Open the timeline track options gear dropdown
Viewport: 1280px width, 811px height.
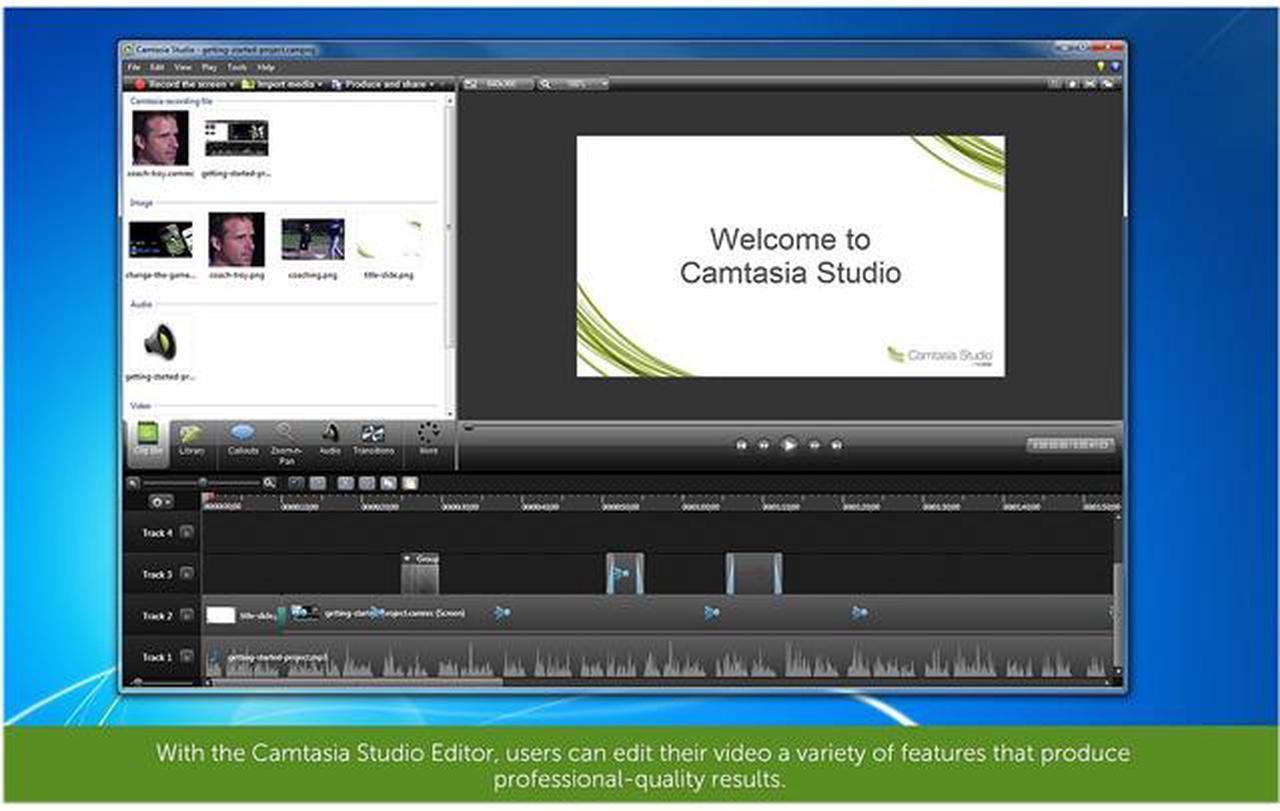[x=160, y=501]
